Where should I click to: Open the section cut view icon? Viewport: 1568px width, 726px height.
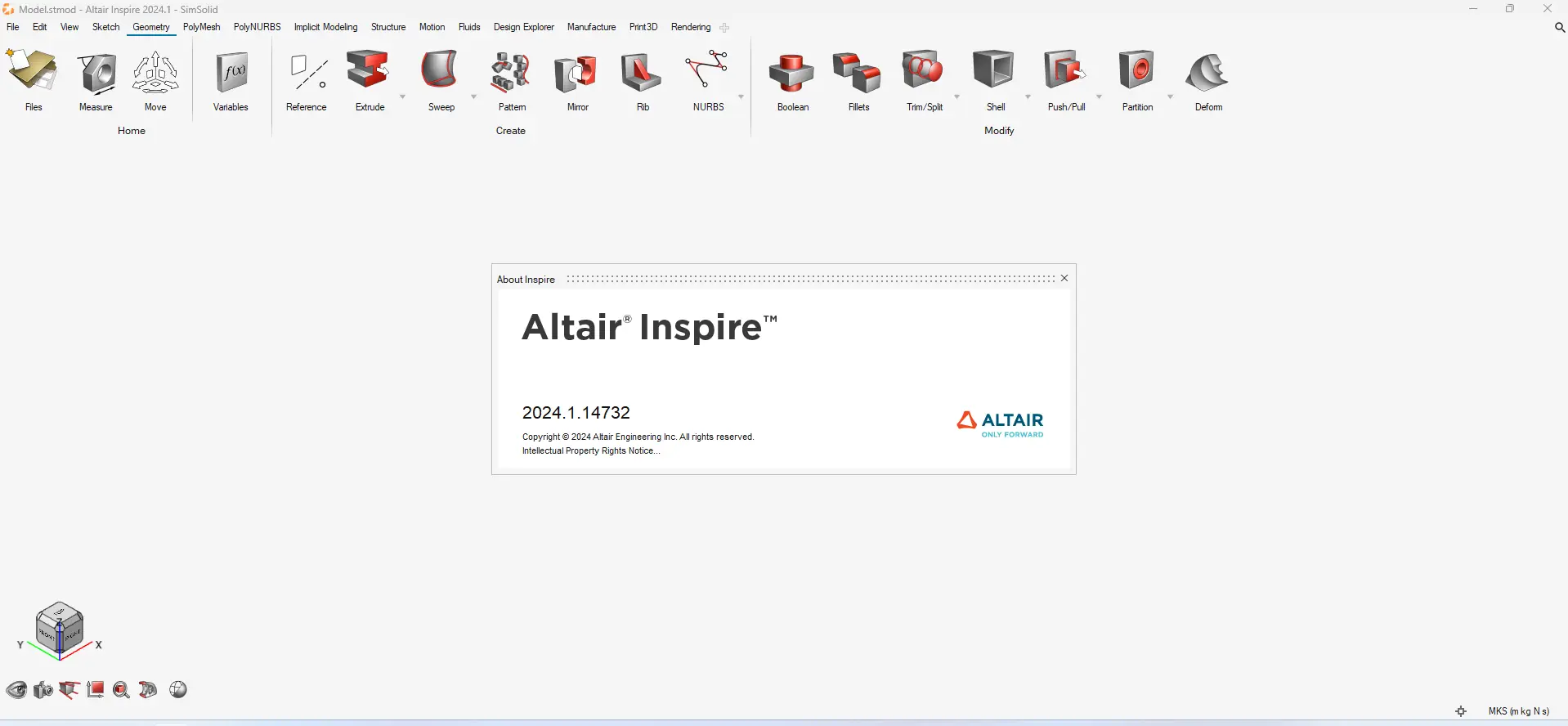pos(148,690)
